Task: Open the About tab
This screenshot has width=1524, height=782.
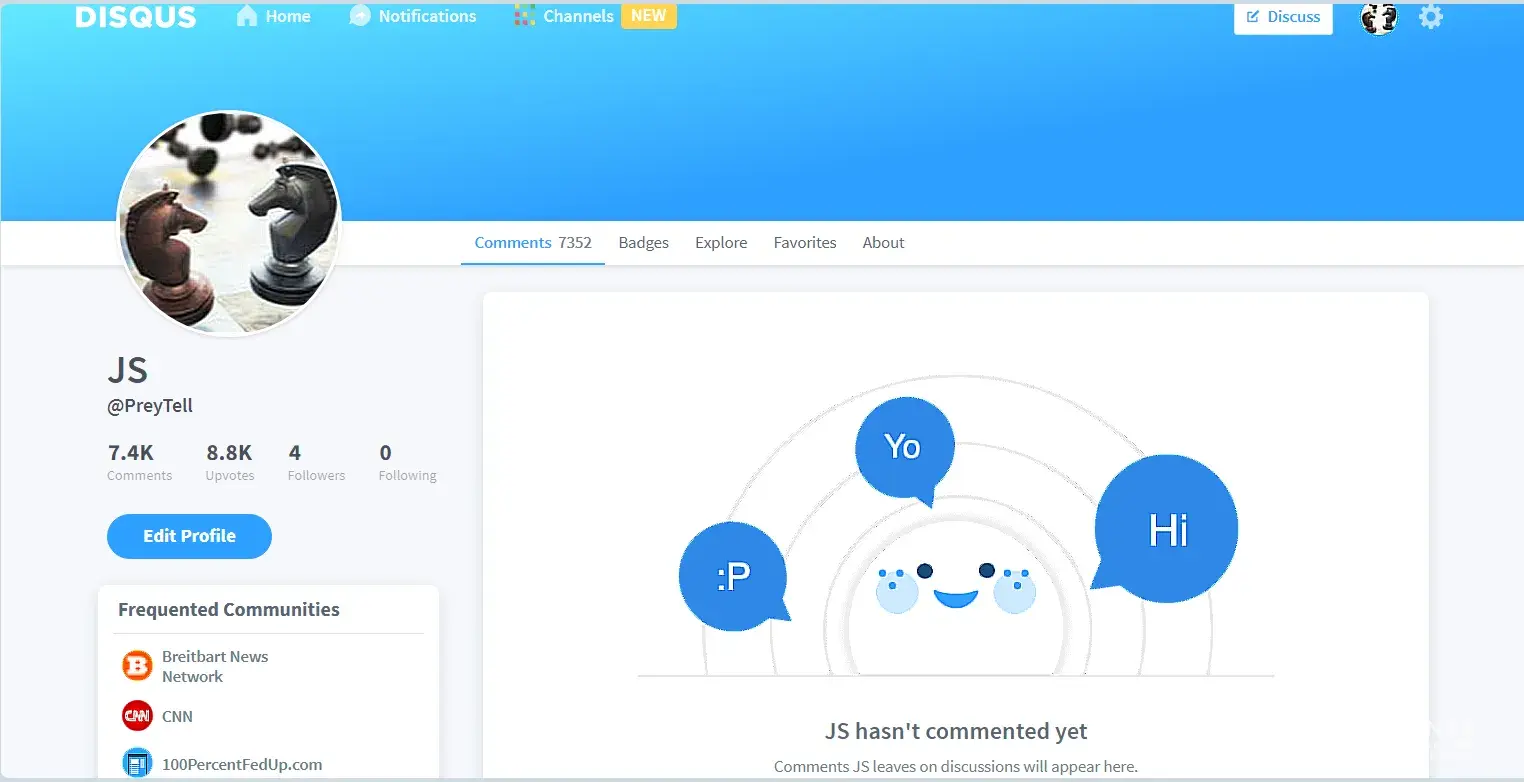Action: (884, 242)
